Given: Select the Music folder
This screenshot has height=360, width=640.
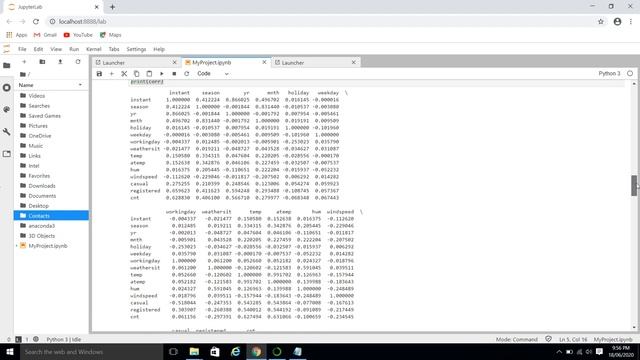Looking at the screenshot, I should tap(51, 146).
